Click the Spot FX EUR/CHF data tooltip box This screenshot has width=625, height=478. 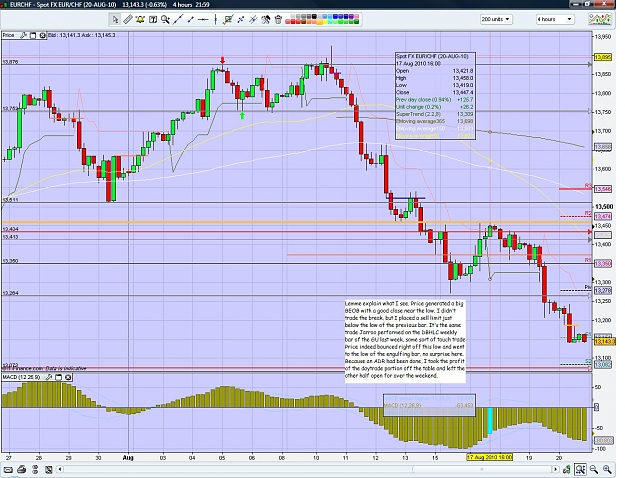click(x=435, y=96)
